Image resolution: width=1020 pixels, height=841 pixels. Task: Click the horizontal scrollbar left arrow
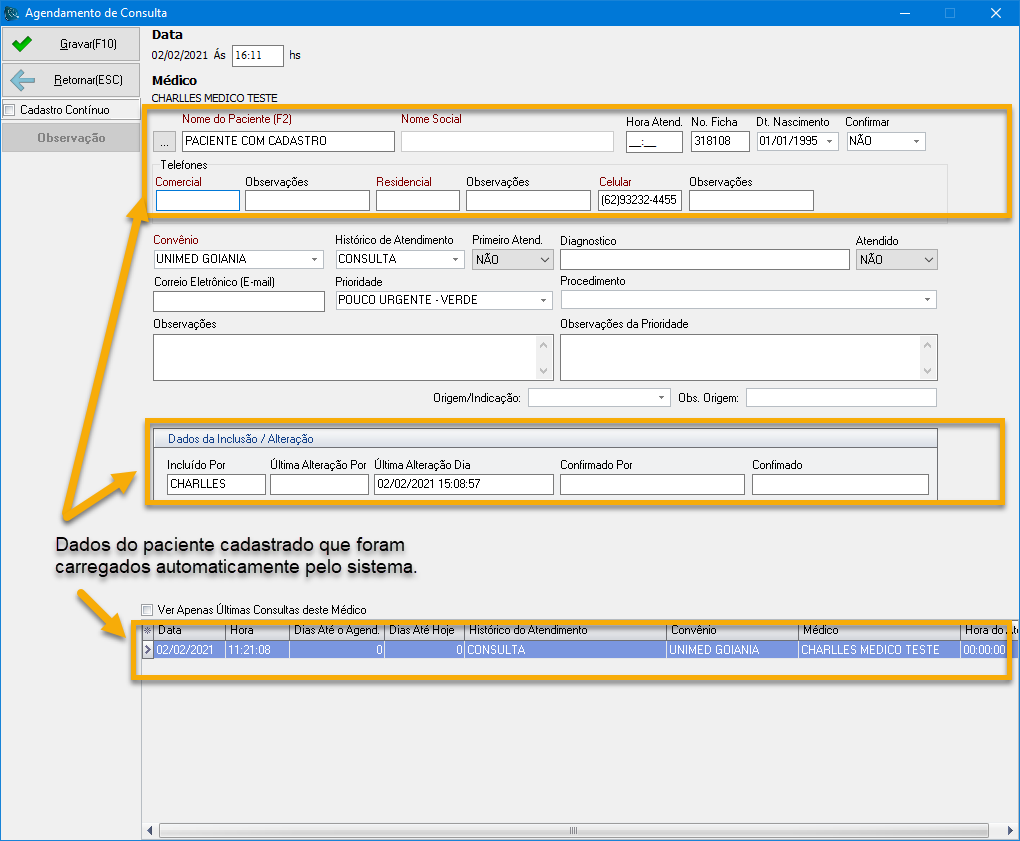pos(151,830)
